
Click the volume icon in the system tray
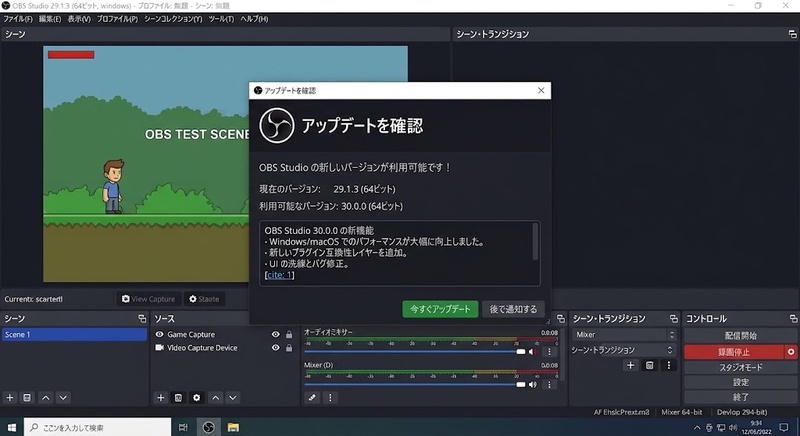coord(733,427)
